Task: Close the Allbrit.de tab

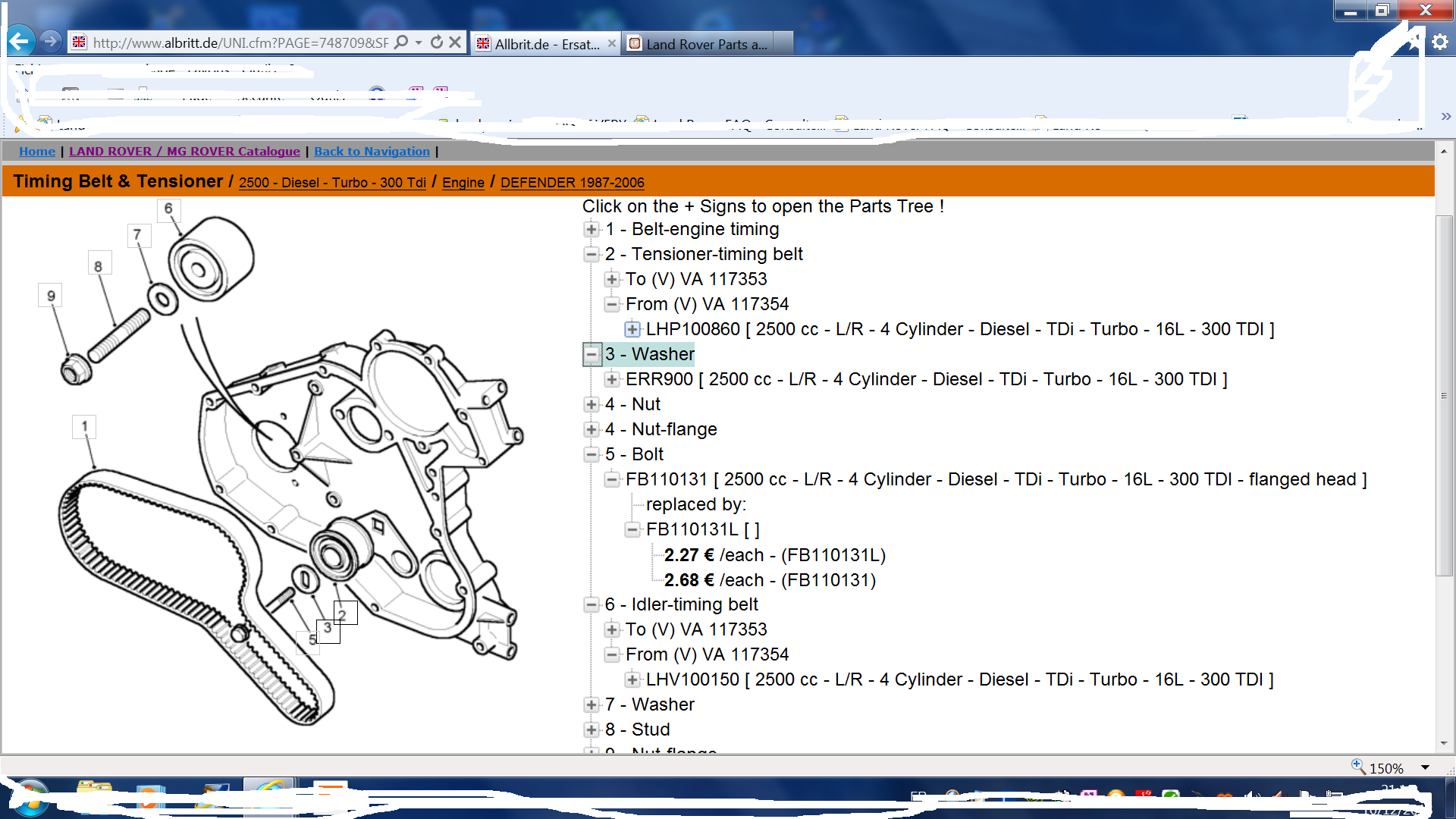Action: point(612,44)
